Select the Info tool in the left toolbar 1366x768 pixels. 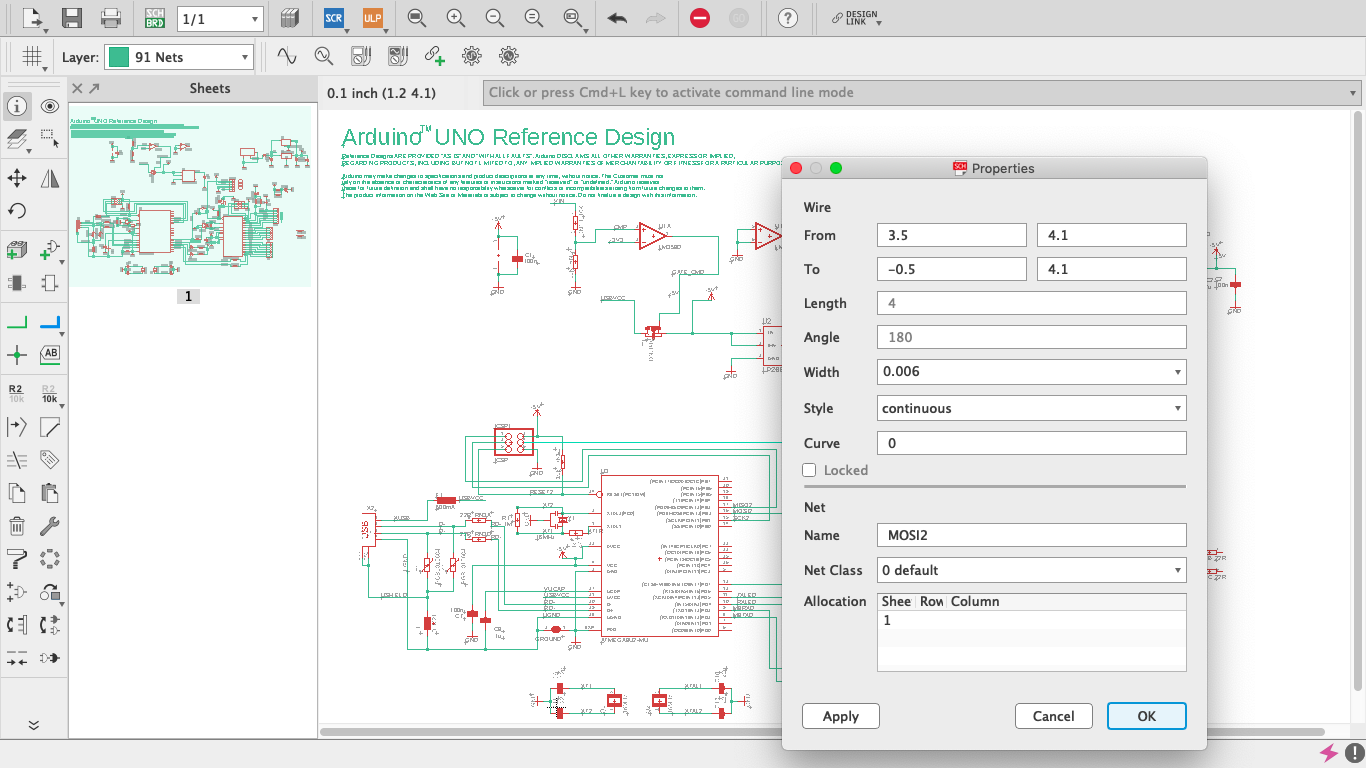point(17,106)
